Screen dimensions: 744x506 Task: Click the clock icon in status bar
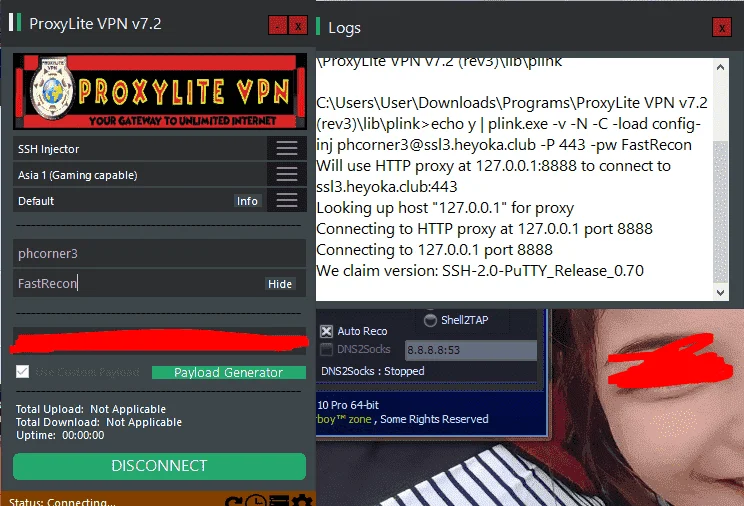click(256, 500)
